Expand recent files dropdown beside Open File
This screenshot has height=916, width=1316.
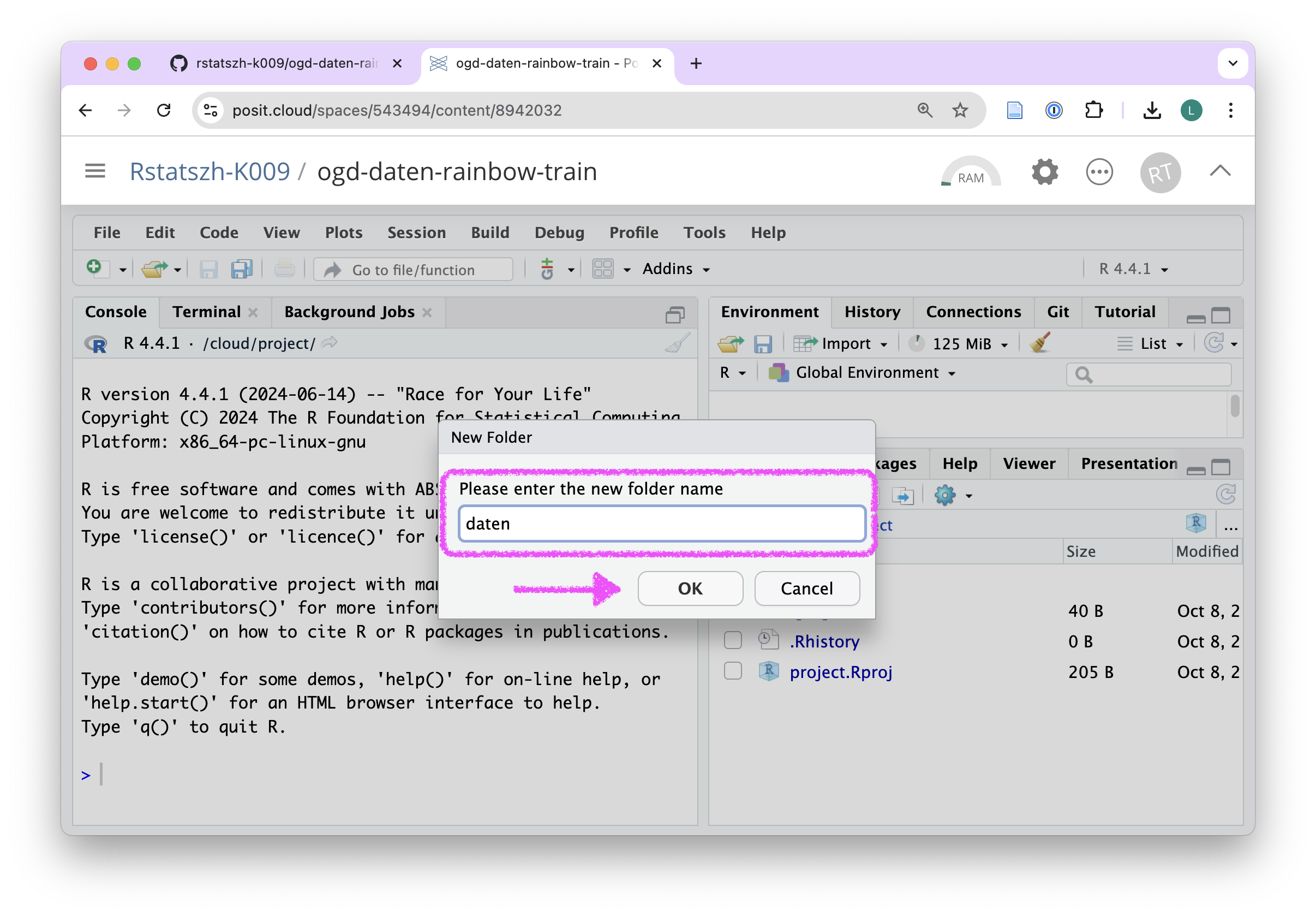178,270
